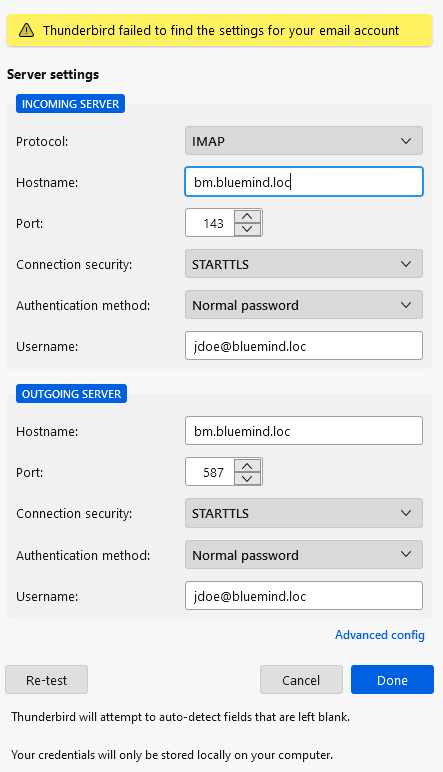Decrease incoming port with down arrow
The image size is (443, 772).
point(247,229)
